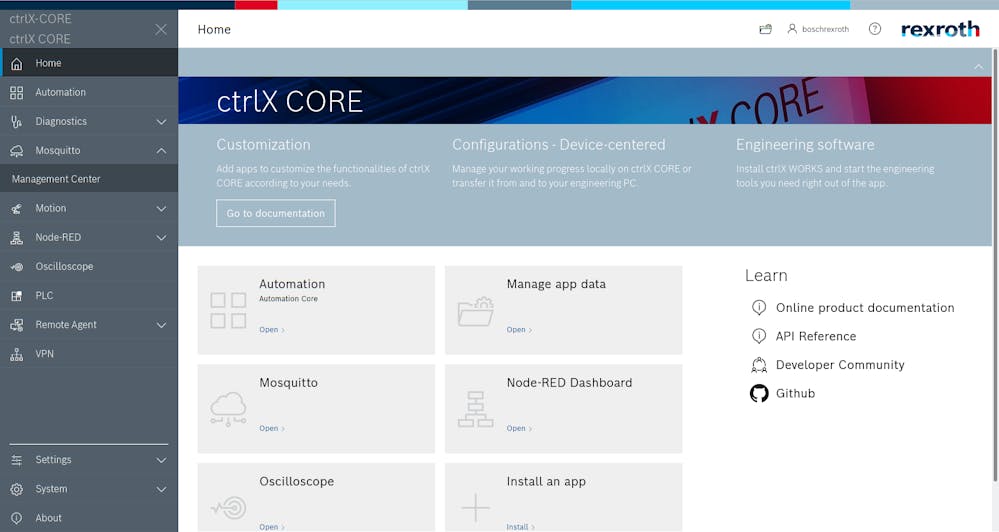Click the boschrexroth username
999x532 pixels.
tap(825, 29)
